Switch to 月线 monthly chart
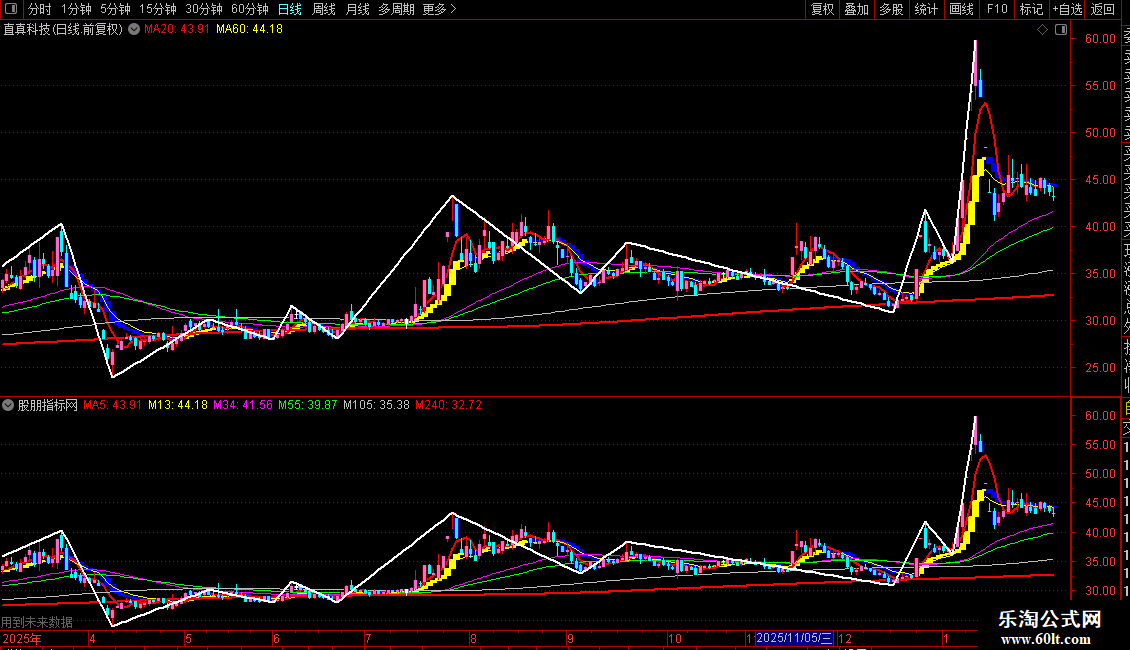The image size is (1130, 650). 357,9
